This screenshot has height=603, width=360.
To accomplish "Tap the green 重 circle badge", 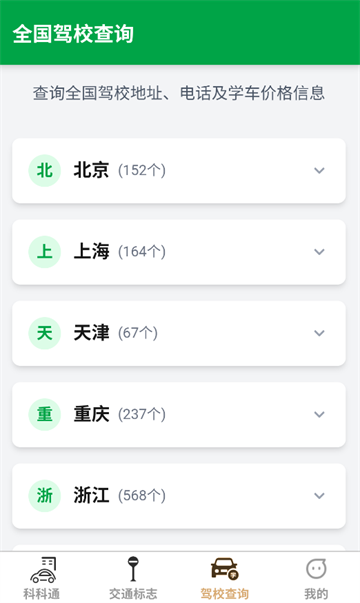I will (x=45, y=414).
